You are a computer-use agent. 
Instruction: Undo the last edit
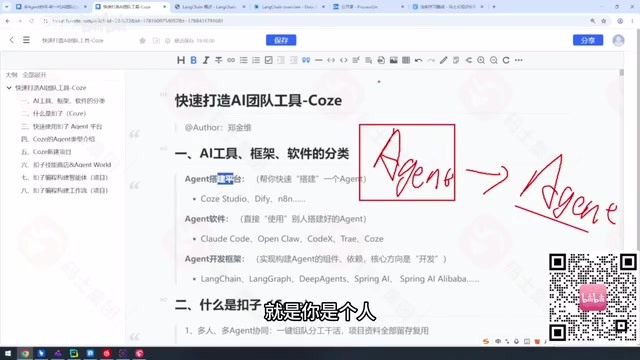[x=418, y=60]
